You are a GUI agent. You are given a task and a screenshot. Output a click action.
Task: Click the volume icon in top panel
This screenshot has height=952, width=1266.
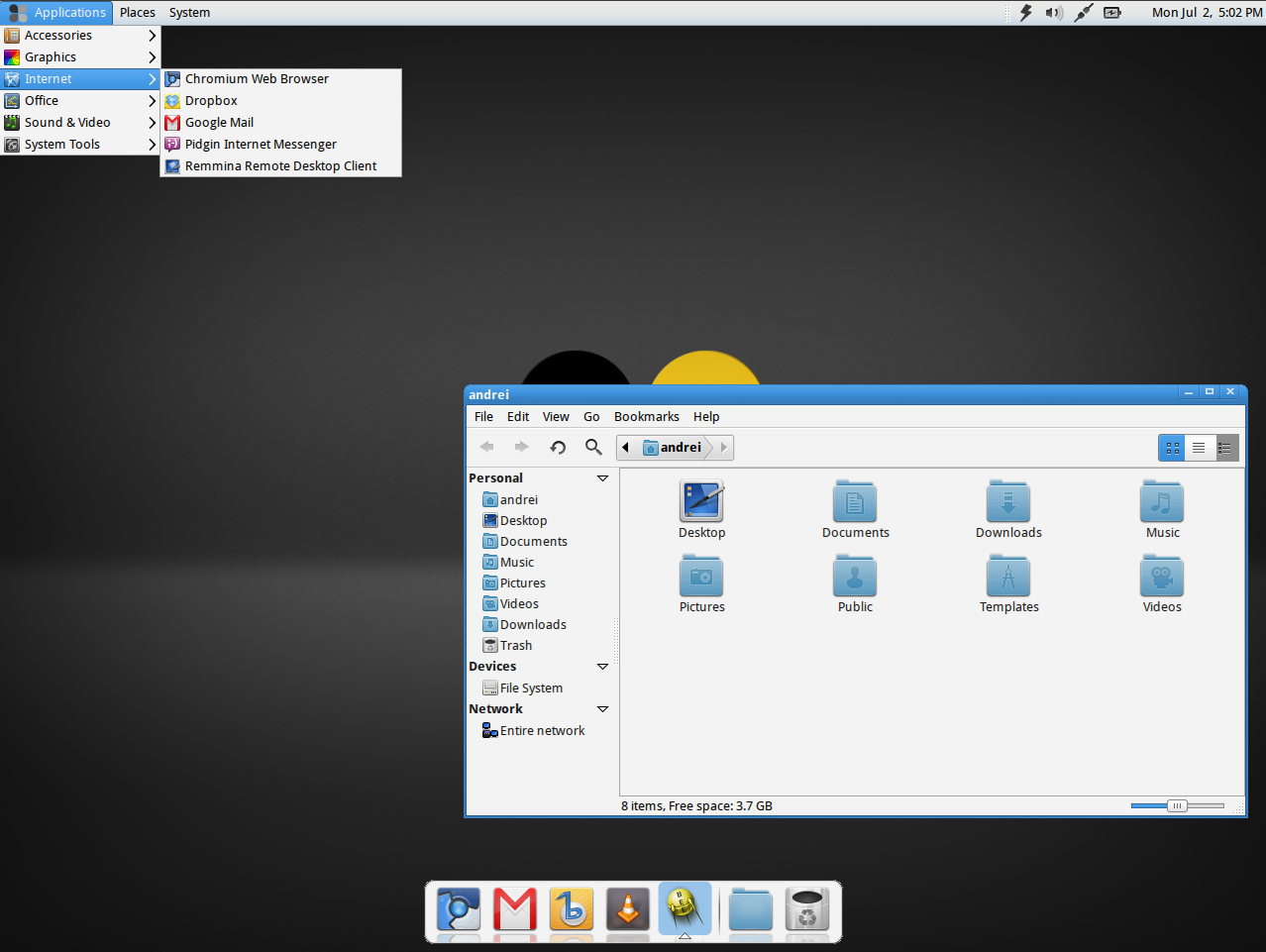[1054, 13]
